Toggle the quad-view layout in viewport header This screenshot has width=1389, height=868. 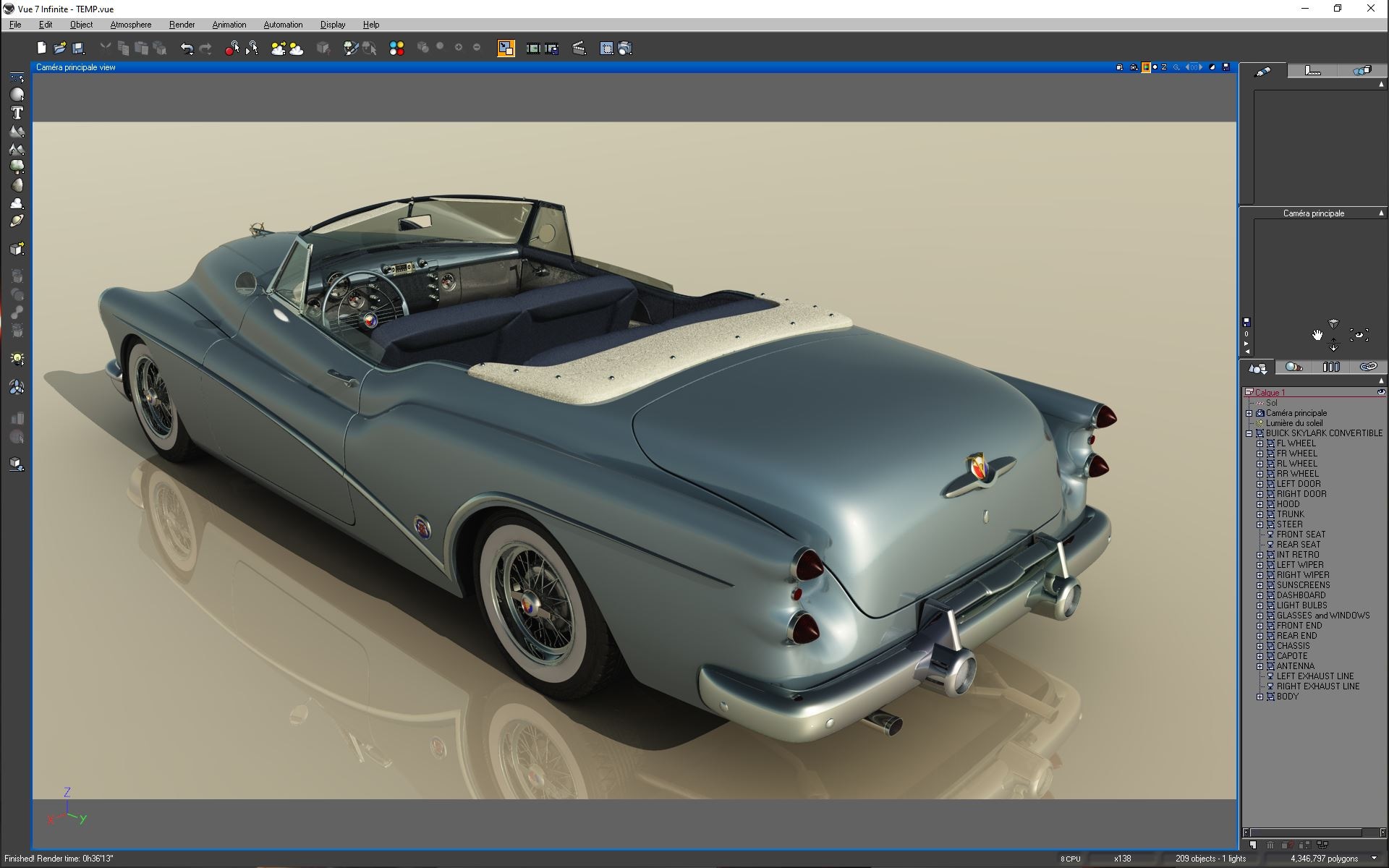(x=1120, y=67)
